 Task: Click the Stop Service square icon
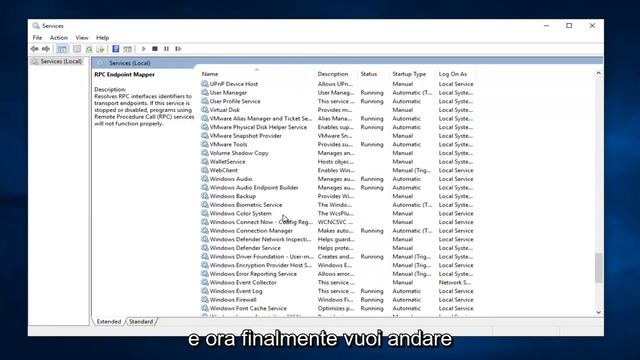[155, 49]
